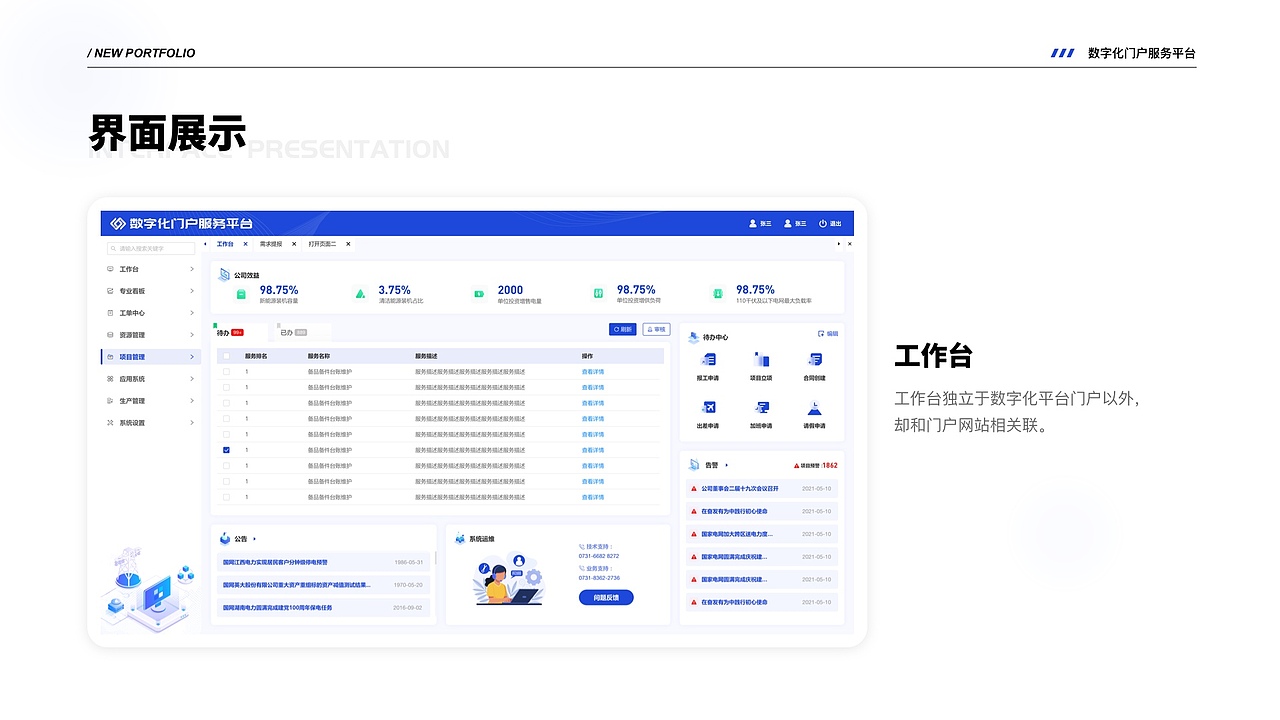Viewport: 1280px width, 720px height.
Task: Close the 工作台 tab
Action: point(245,244)
